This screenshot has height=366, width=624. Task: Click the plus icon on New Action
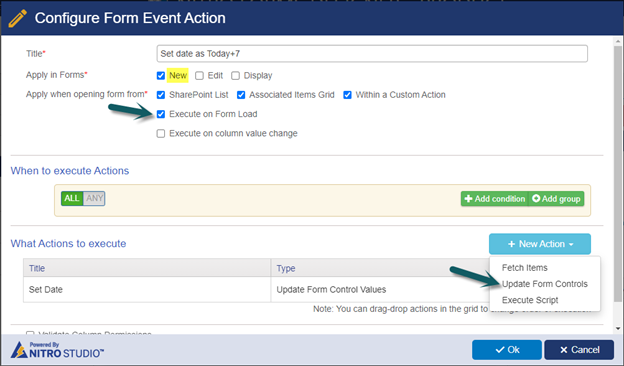click(x=511, y=244)
